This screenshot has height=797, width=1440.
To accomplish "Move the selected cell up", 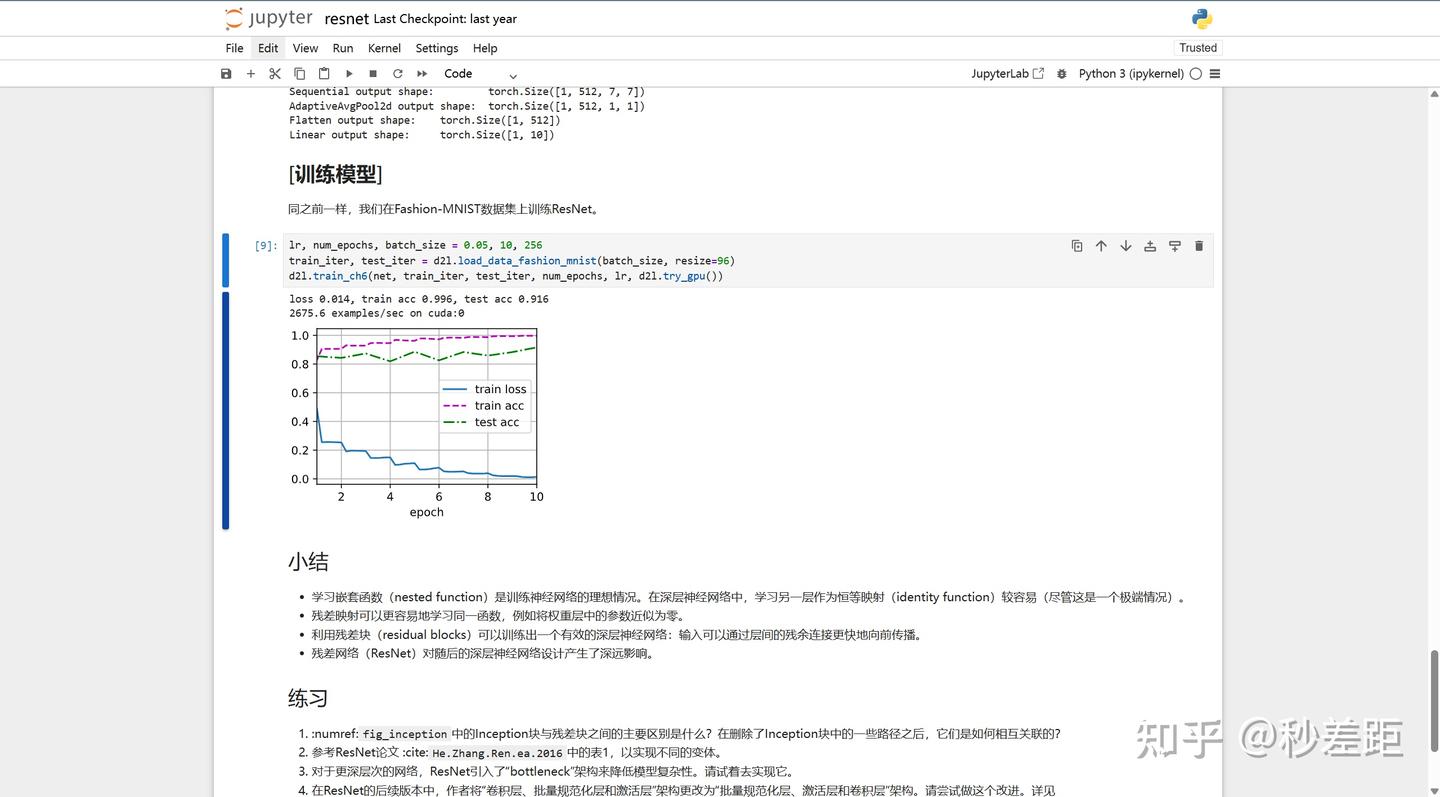I will [1101, 245].
